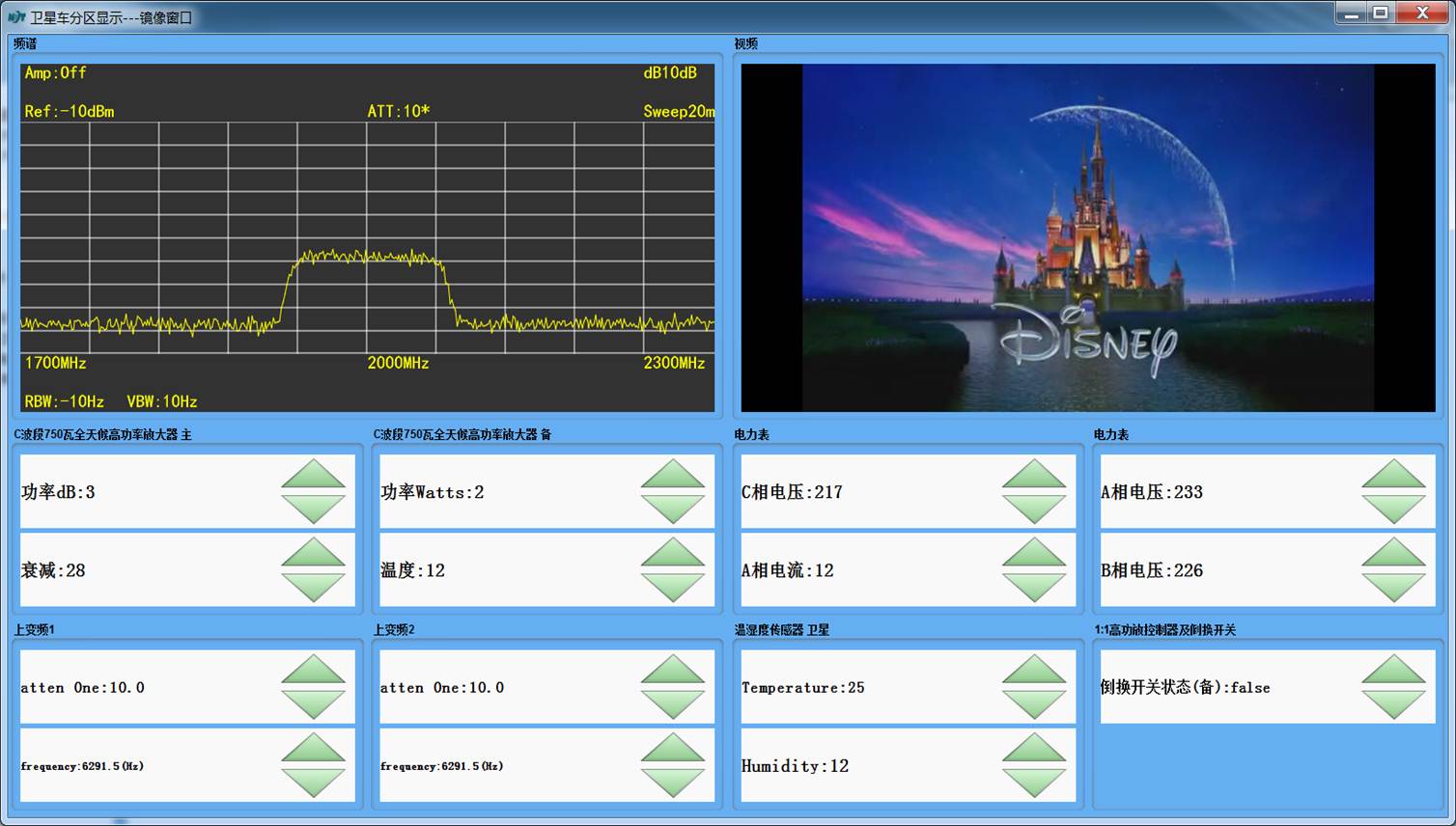1456x826 pixels.
Task: Click the Ref:-10dBm spectrum label
Action: 70,111
